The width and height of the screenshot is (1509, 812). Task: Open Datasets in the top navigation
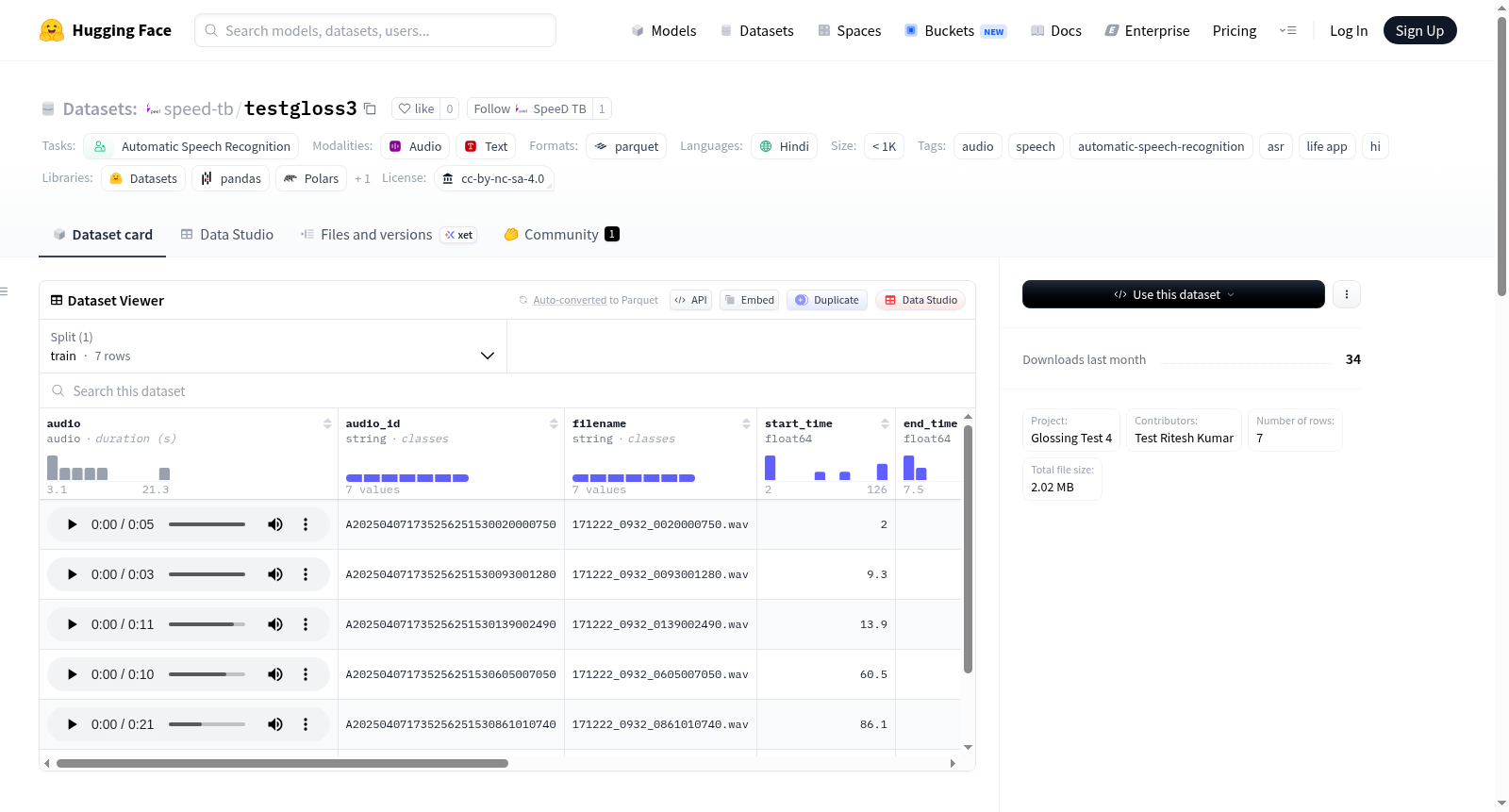click(x=756, y=30)
